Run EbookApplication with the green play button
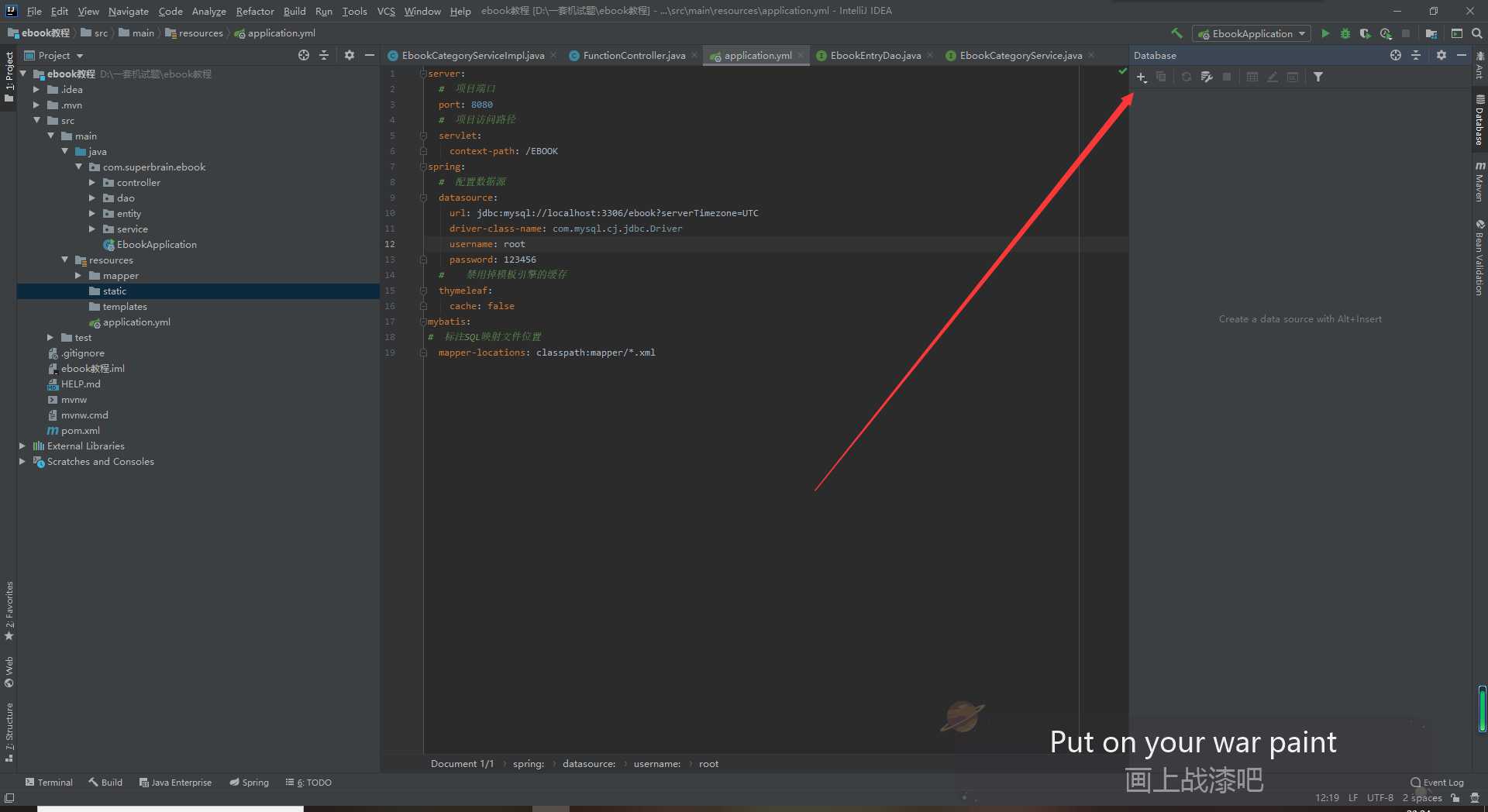 tap(1325, 33)
